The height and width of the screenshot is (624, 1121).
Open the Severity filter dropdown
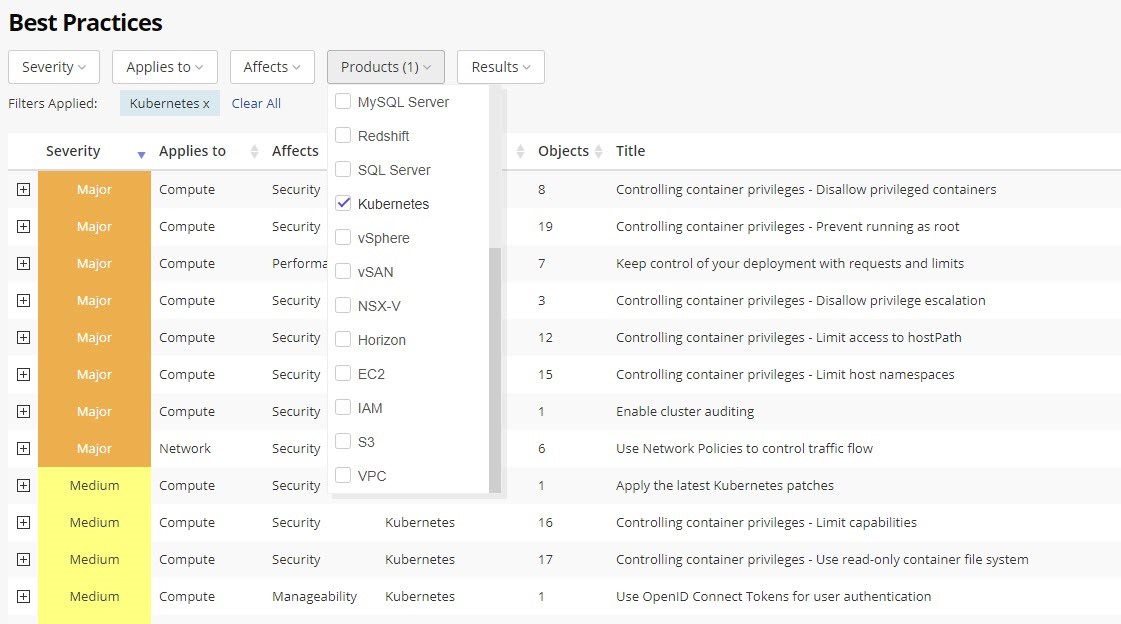(54, 67)
